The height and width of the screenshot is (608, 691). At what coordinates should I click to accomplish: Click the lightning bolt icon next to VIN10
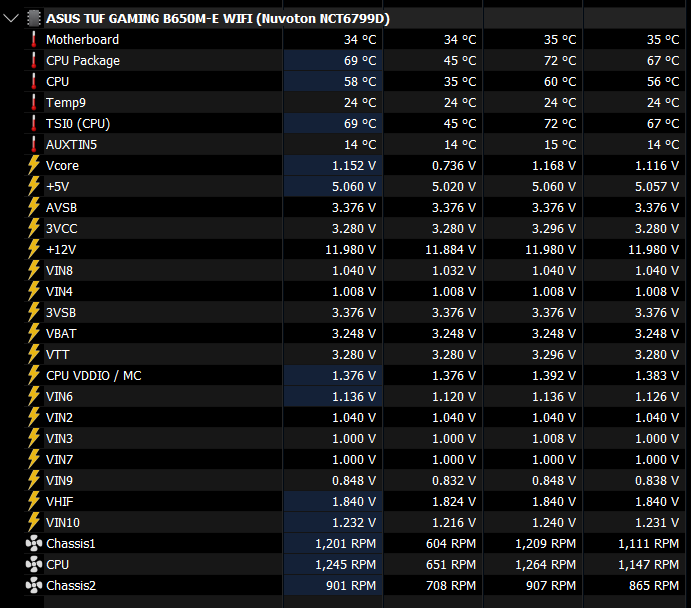(x=33, y=523)
